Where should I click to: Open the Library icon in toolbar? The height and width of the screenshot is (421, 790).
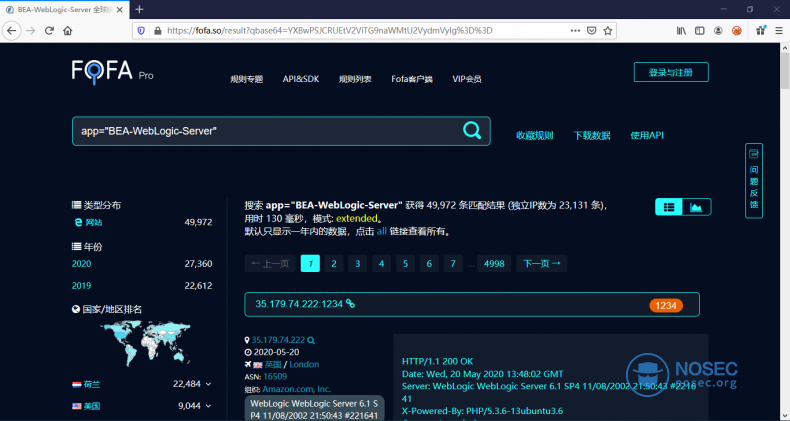(x=681, y=31)
